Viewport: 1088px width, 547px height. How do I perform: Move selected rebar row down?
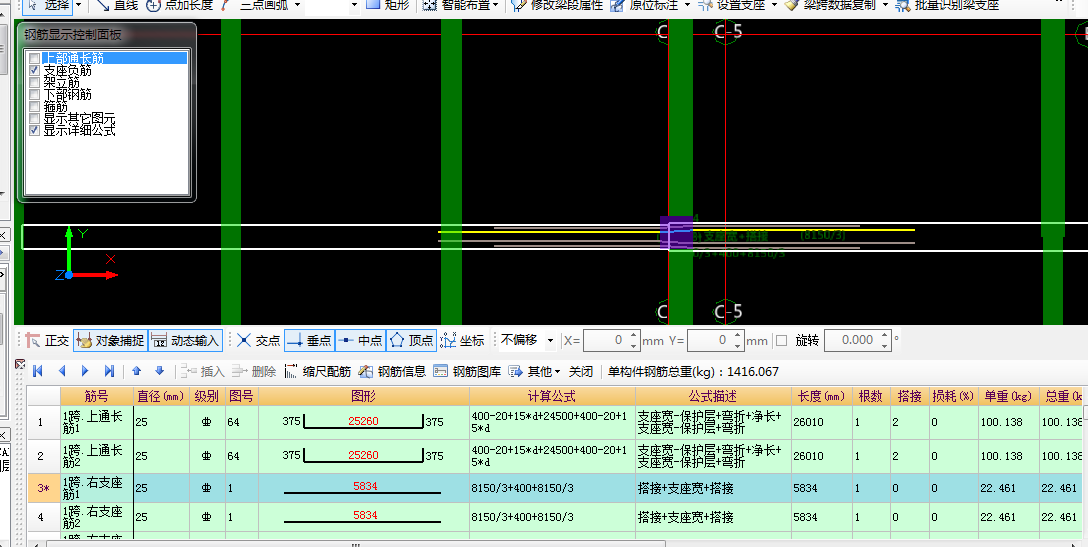coord(159,371)
